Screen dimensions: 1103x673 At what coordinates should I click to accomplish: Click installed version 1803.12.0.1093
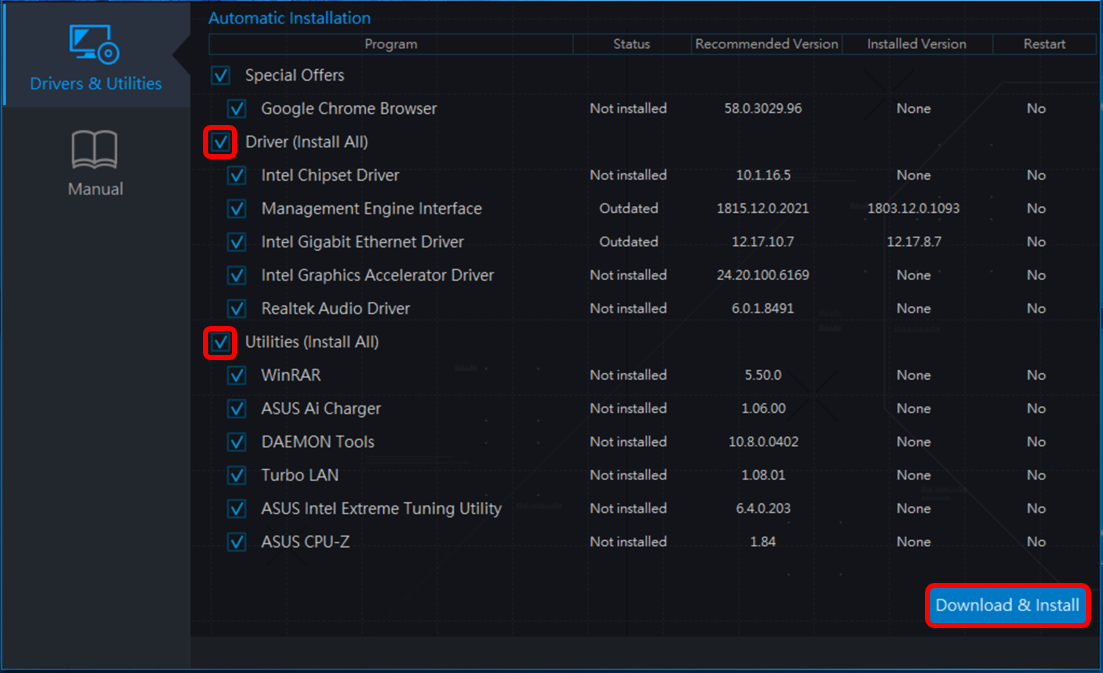coord(914,209)
